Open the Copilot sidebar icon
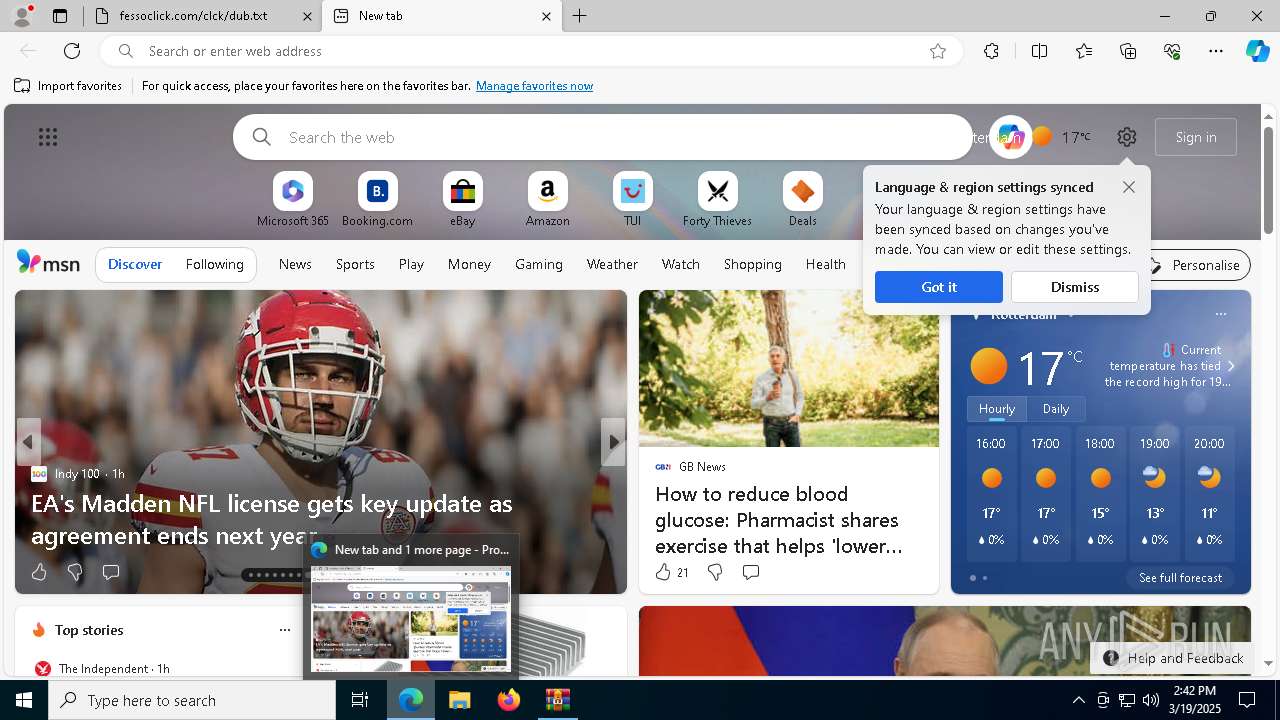 [1257, 51]
